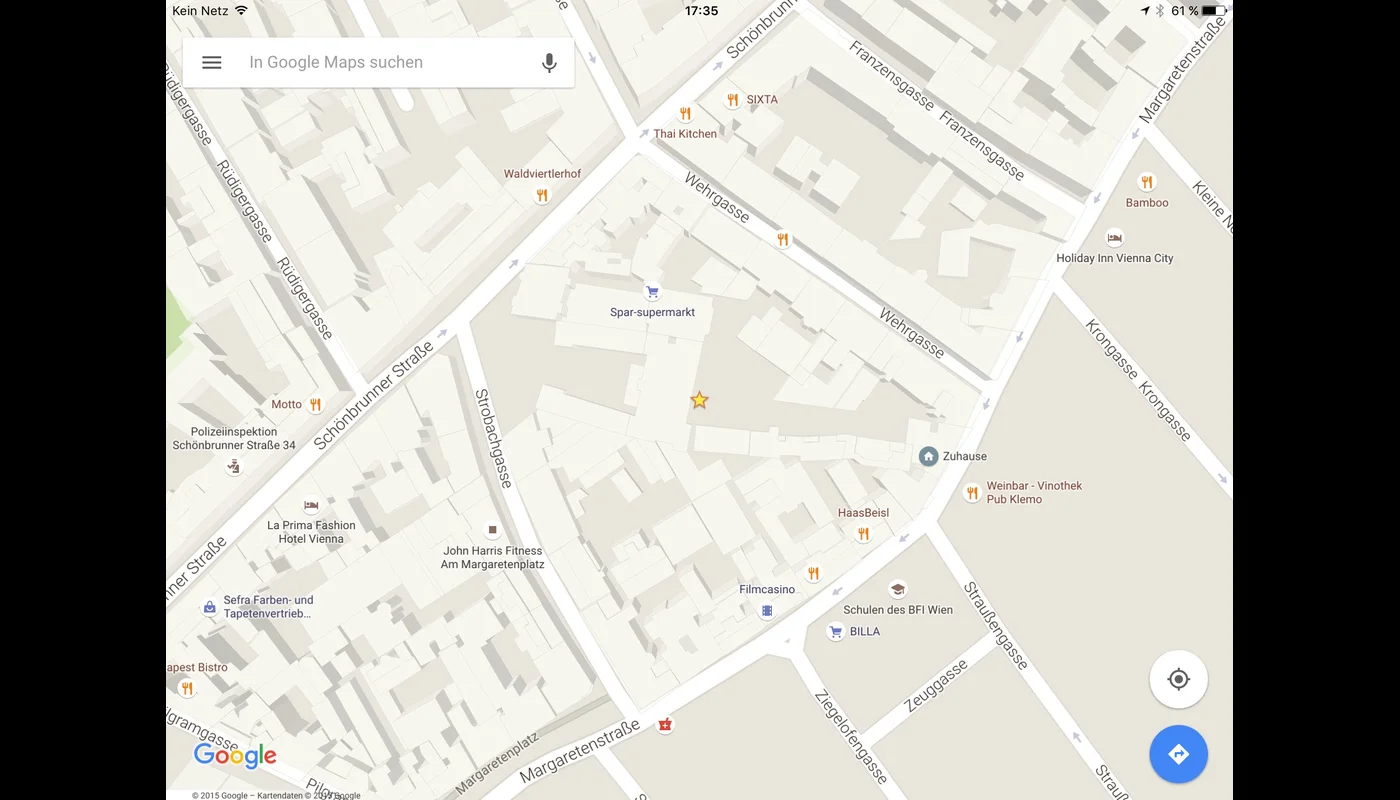Image resolution: width=1400 pixels, height=800 pixels.
Task: Open the Waldviertlerhof restaurant marker
Action: (542, 195)
